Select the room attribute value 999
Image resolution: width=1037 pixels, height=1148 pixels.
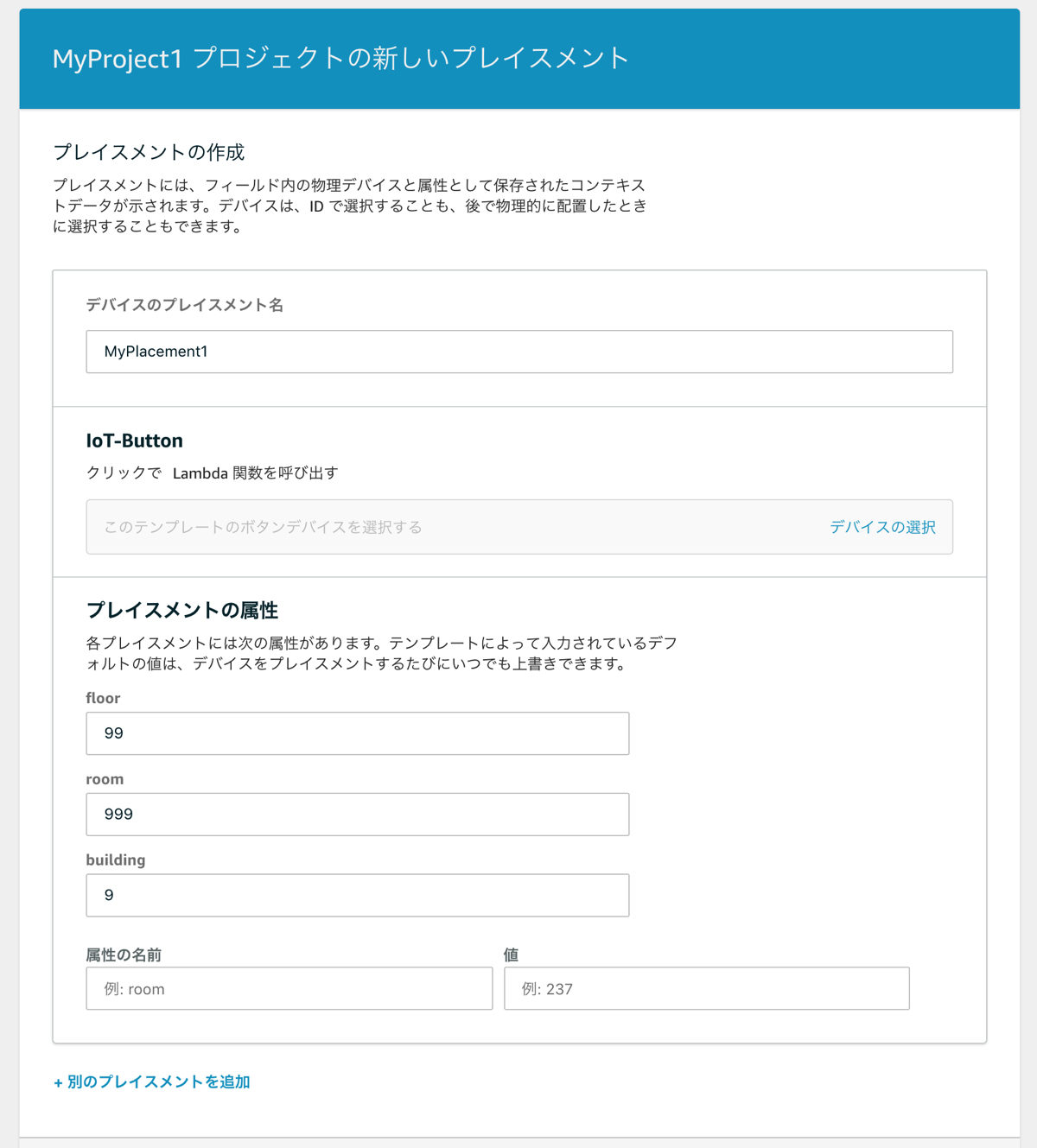[356, 814]
